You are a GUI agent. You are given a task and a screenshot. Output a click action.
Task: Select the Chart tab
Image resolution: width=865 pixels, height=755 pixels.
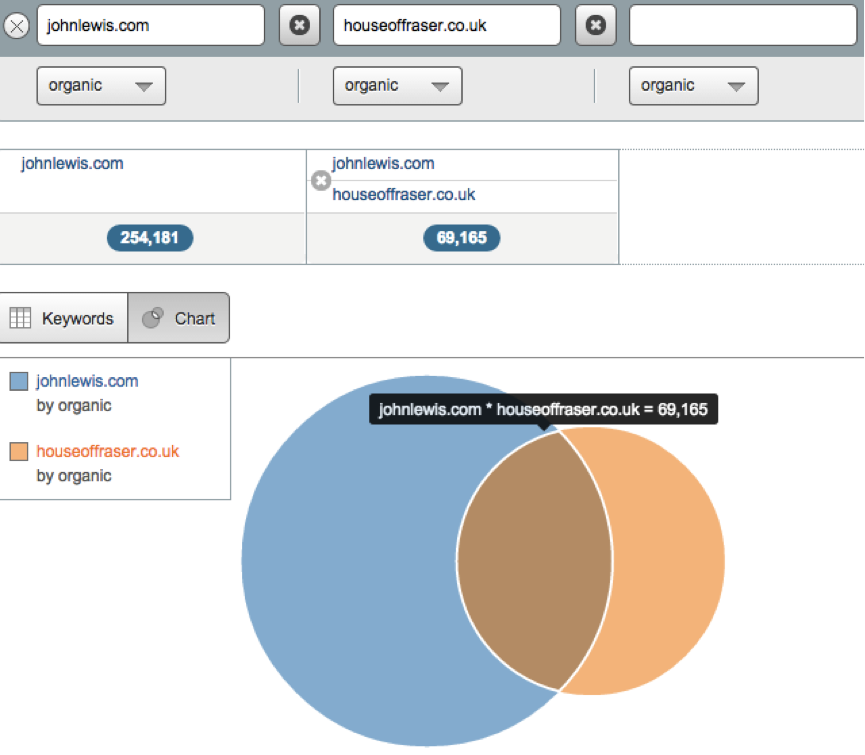pos(179,318)
